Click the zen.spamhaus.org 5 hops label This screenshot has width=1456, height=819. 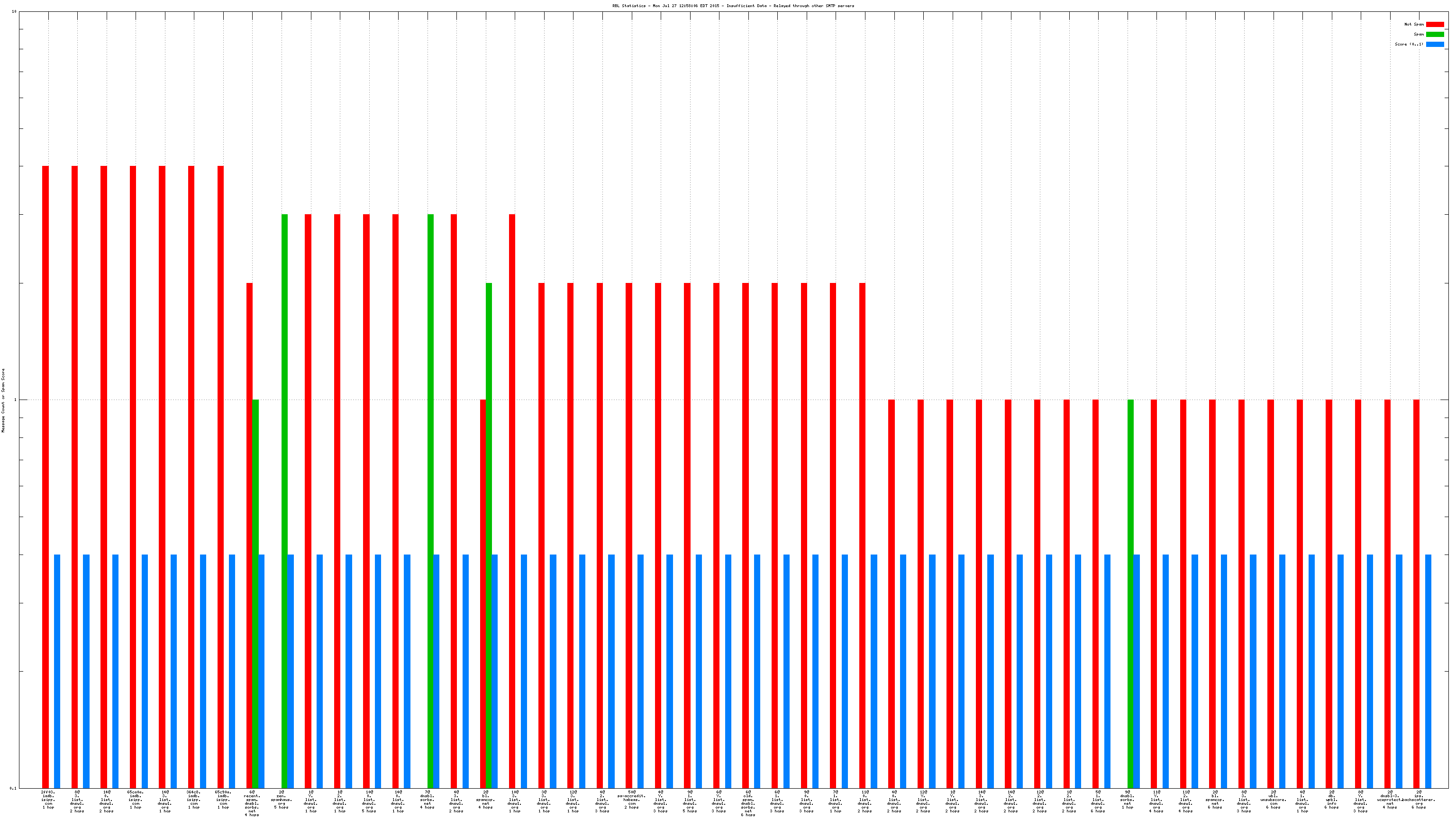click(x=282, y=800)
